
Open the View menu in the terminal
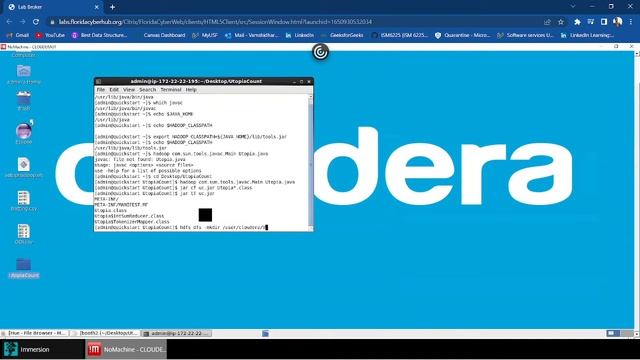point(129,89)
